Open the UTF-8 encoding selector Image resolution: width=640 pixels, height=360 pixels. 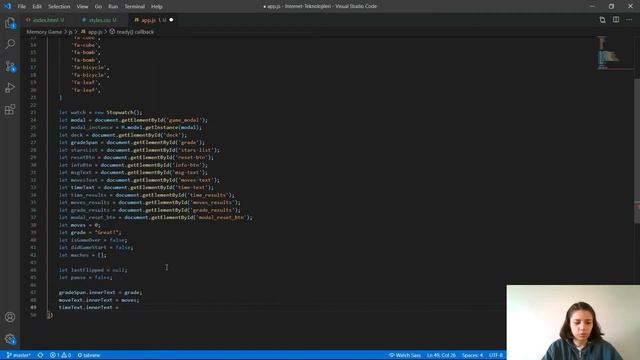tap(496, 355)
